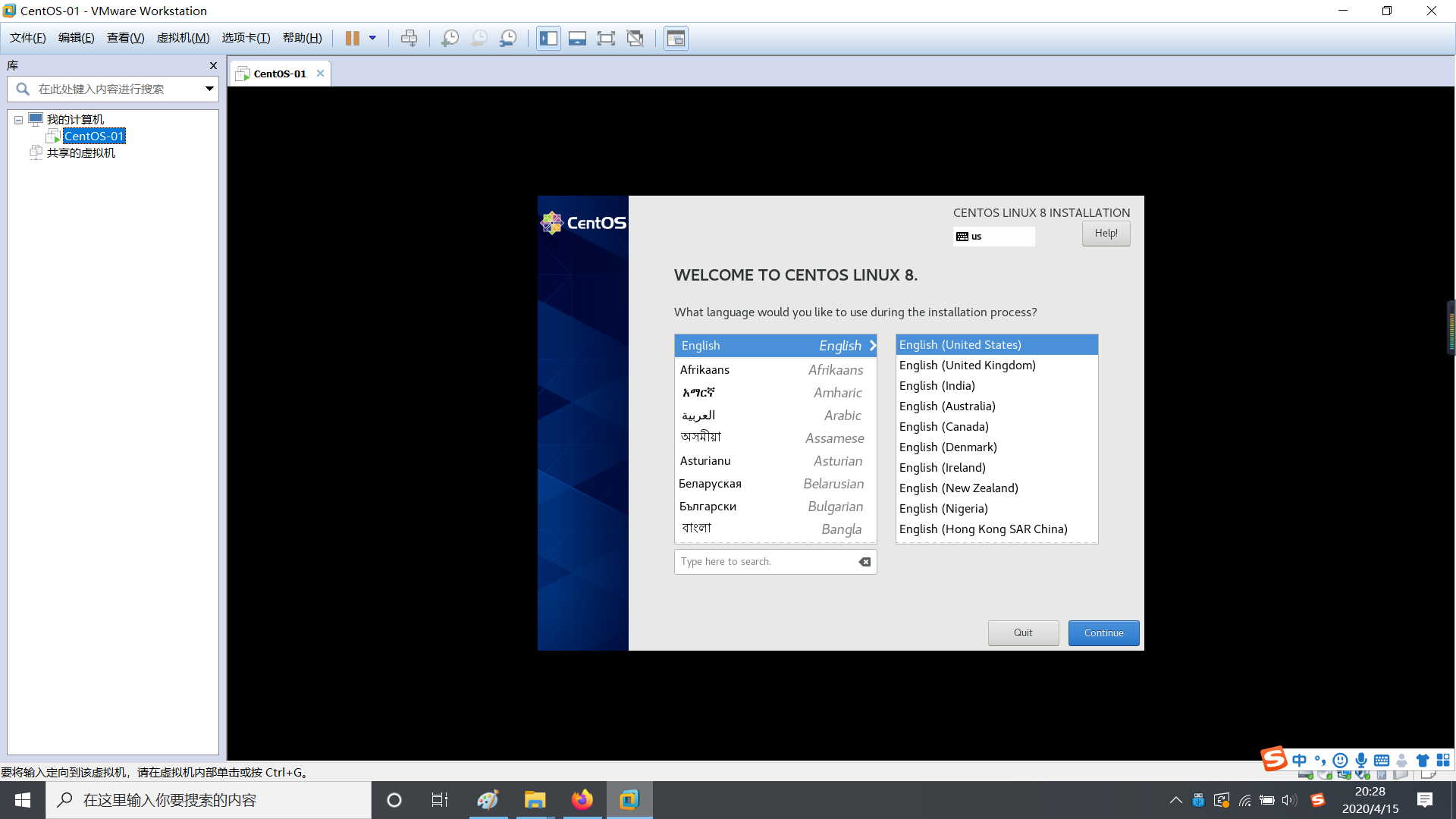Open the 文件(F) menu
Screen dimensions: 1456x819
28,38
